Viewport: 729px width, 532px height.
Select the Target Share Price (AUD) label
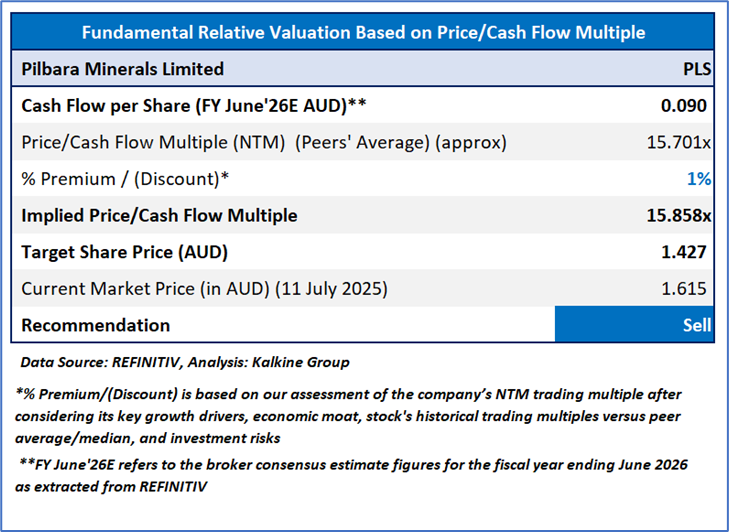(131, 252)
